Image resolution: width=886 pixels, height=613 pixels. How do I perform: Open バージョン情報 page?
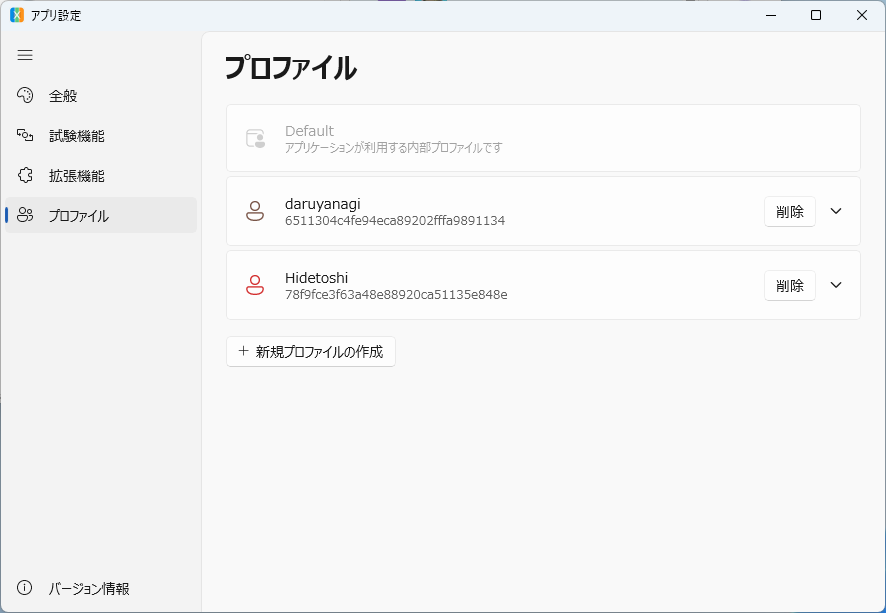point(101,588)
